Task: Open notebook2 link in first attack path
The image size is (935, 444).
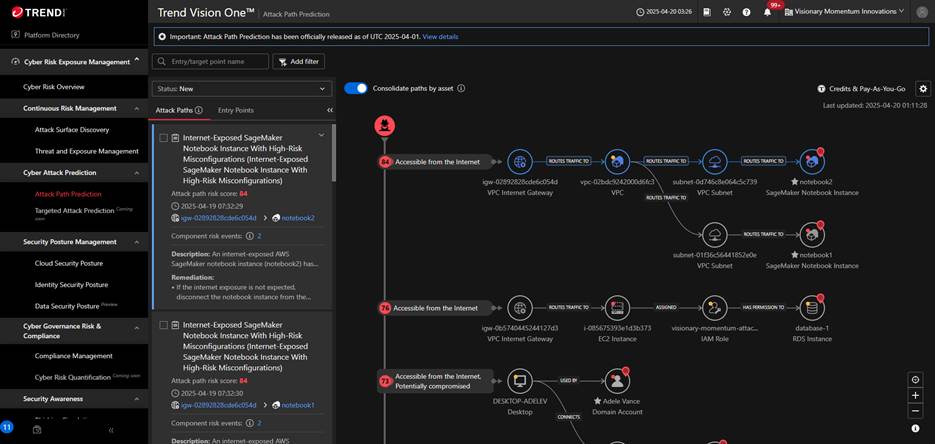Action: pos(298,218)
